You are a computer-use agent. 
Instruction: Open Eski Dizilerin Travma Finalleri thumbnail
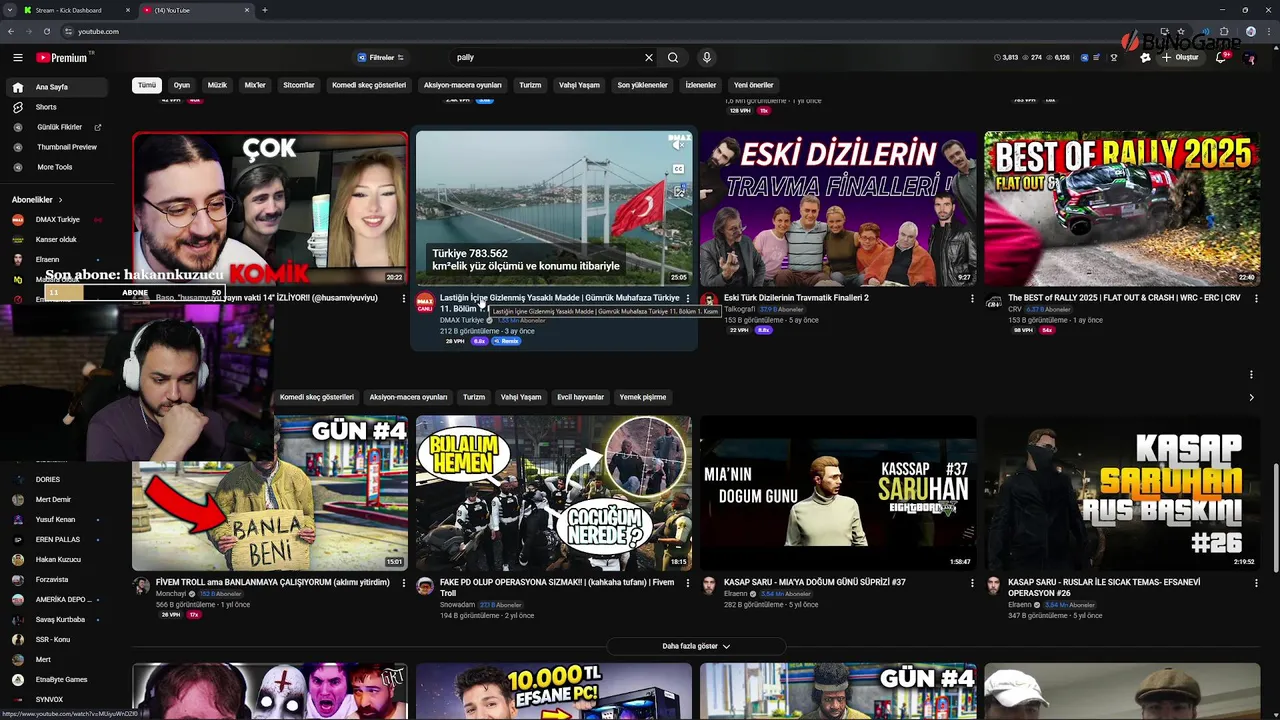pyautogui.click(x=838, y=208)
